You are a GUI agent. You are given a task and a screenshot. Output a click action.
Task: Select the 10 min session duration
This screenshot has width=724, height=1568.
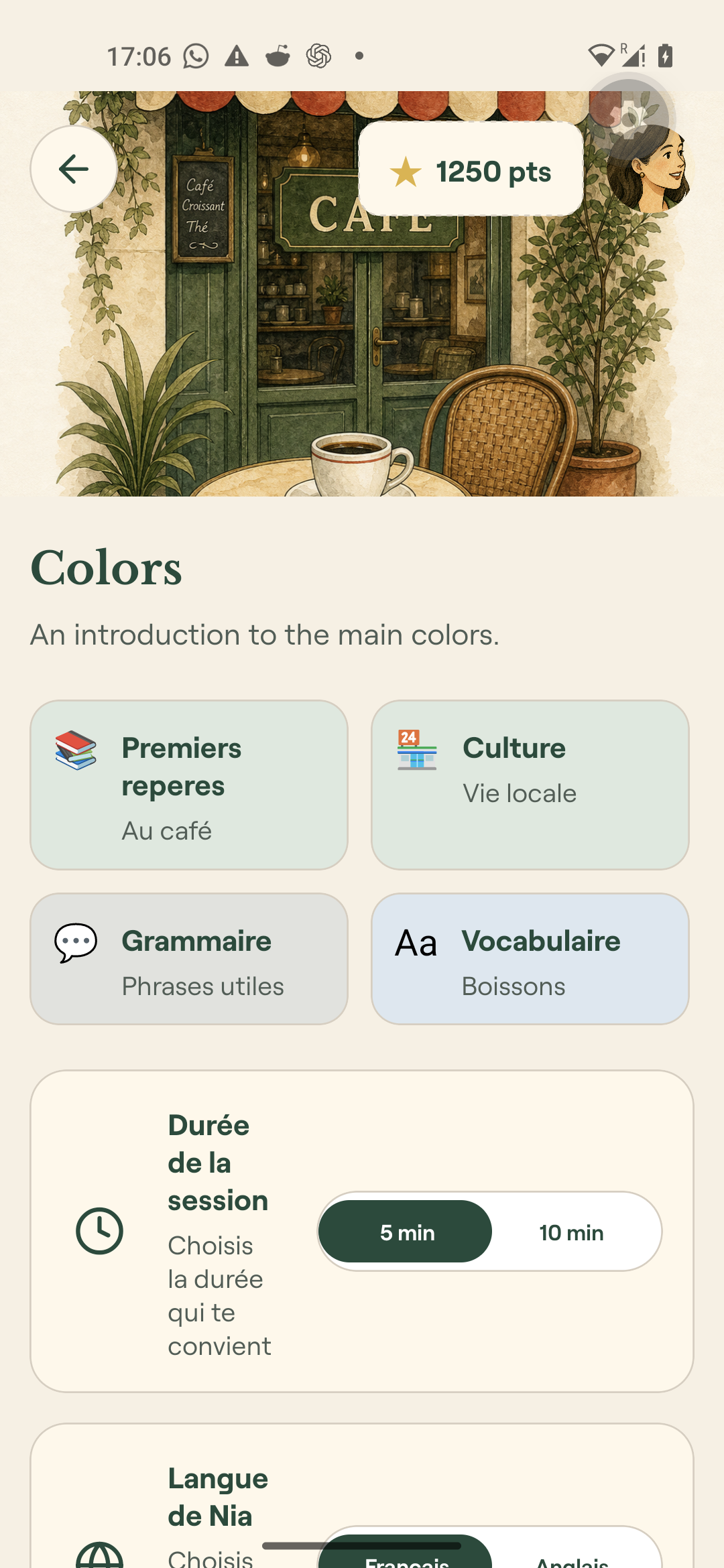(x=572, y=1232)
